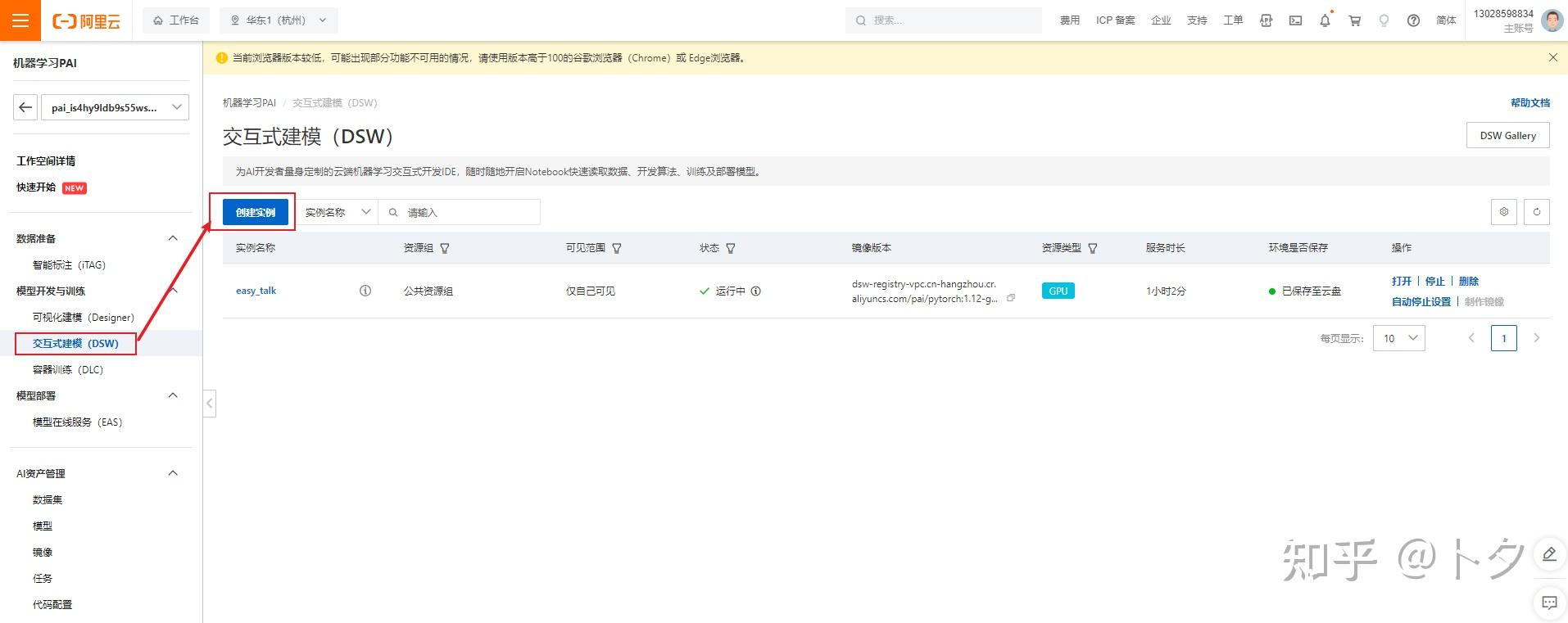The image size is (1568, 623).
Task: Open the shopping cart icon
Action: [1354, 20]
